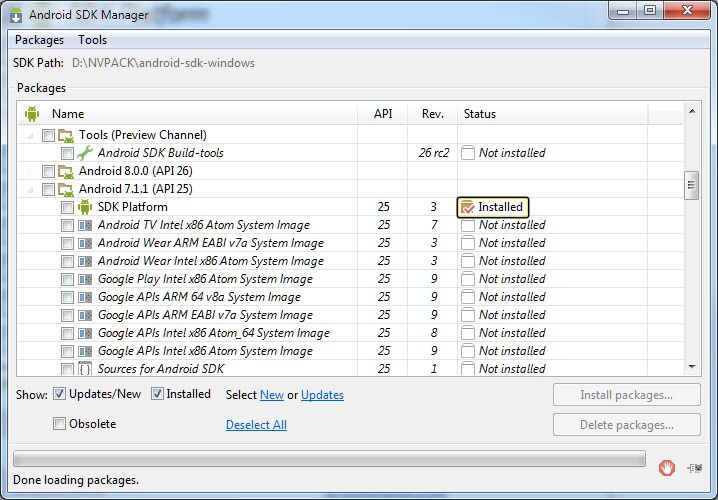Viewport: 718px width, 500px height.
Task: Click the scroll up arrow of package list
Action: pyautogui.click(x=692, y=111)
